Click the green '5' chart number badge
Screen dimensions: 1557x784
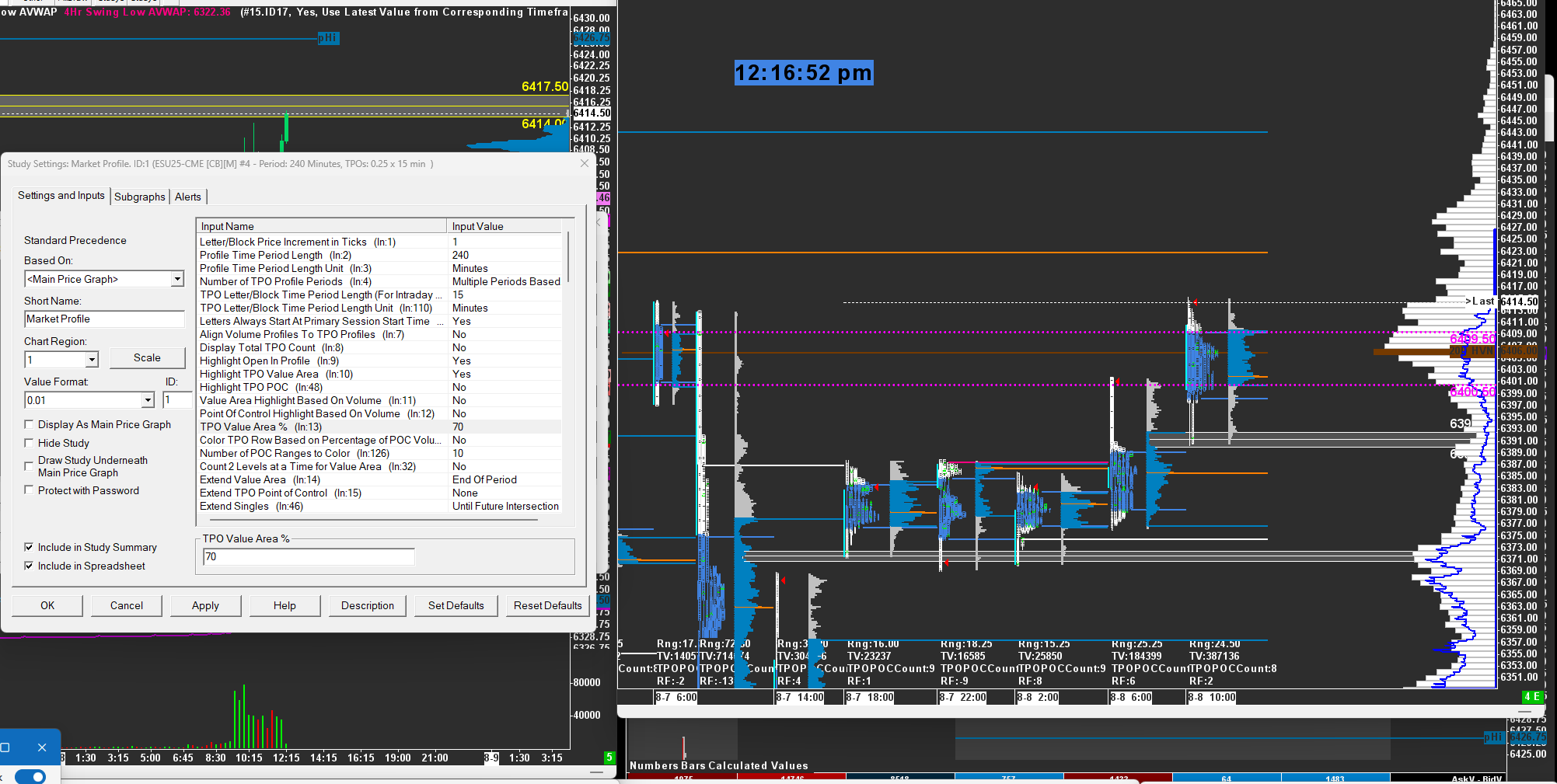coord(609,758)
